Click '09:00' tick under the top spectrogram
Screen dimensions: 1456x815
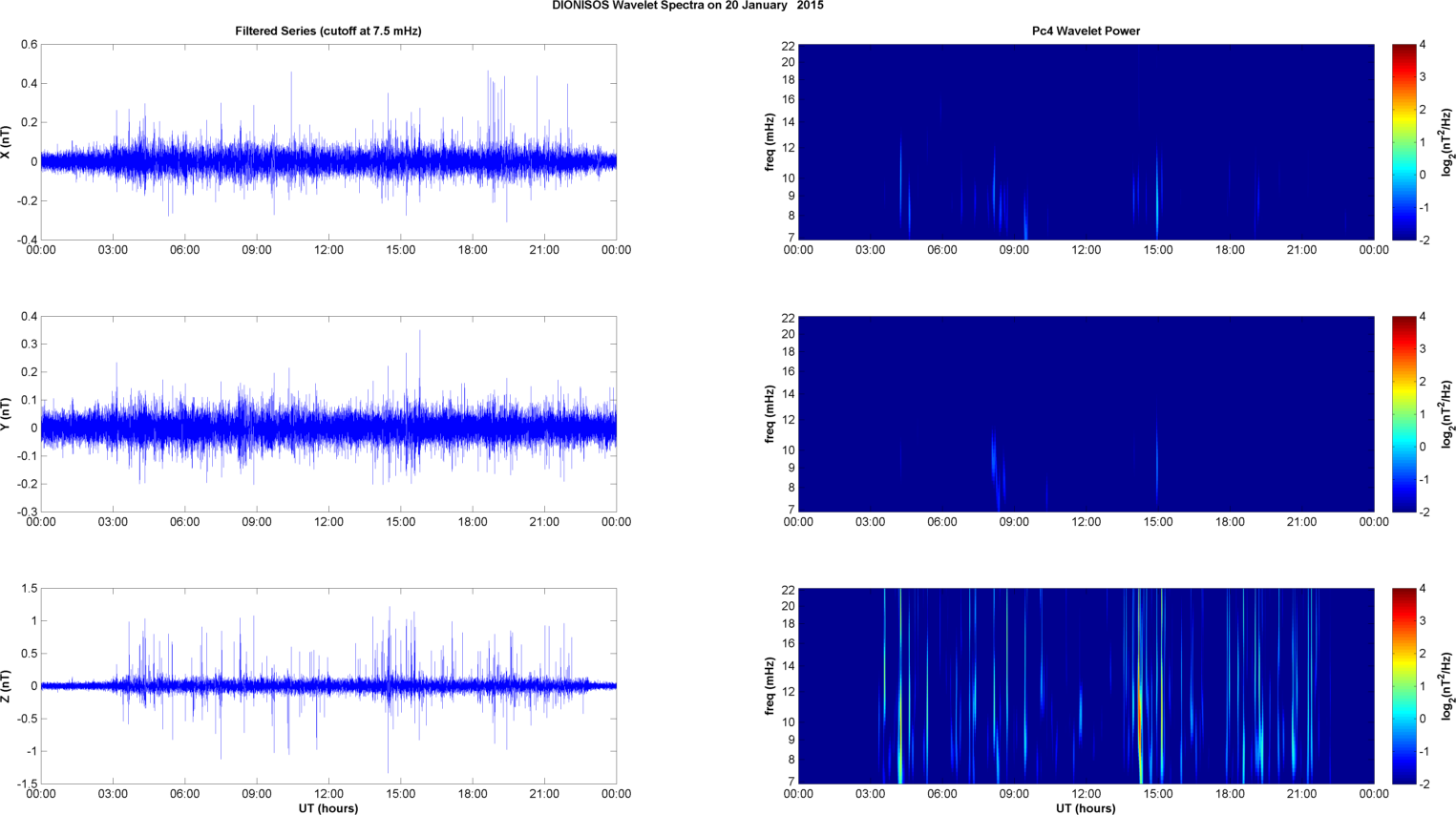[x=1014, y=250]
